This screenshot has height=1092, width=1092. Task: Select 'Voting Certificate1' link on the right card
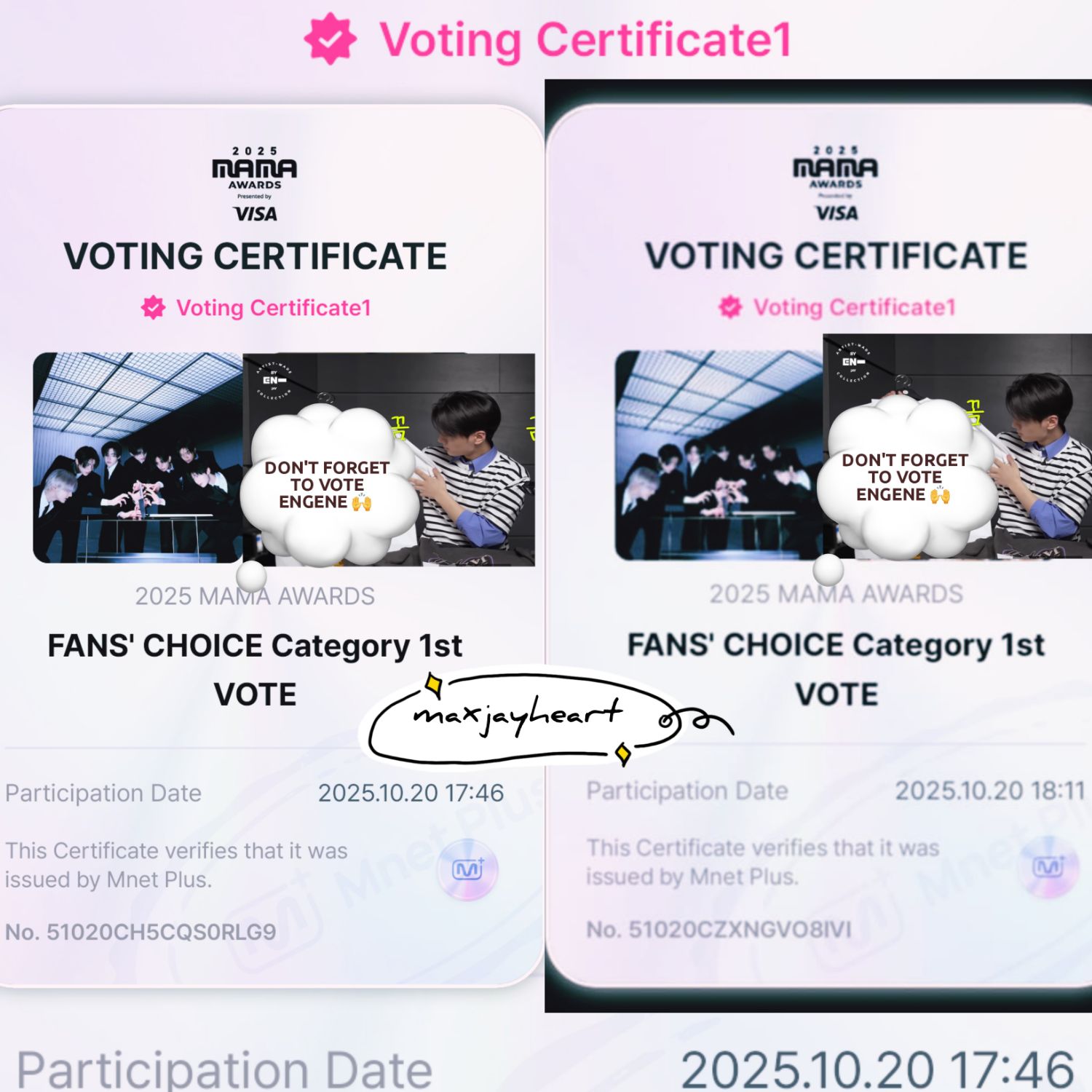pos(855,307)
